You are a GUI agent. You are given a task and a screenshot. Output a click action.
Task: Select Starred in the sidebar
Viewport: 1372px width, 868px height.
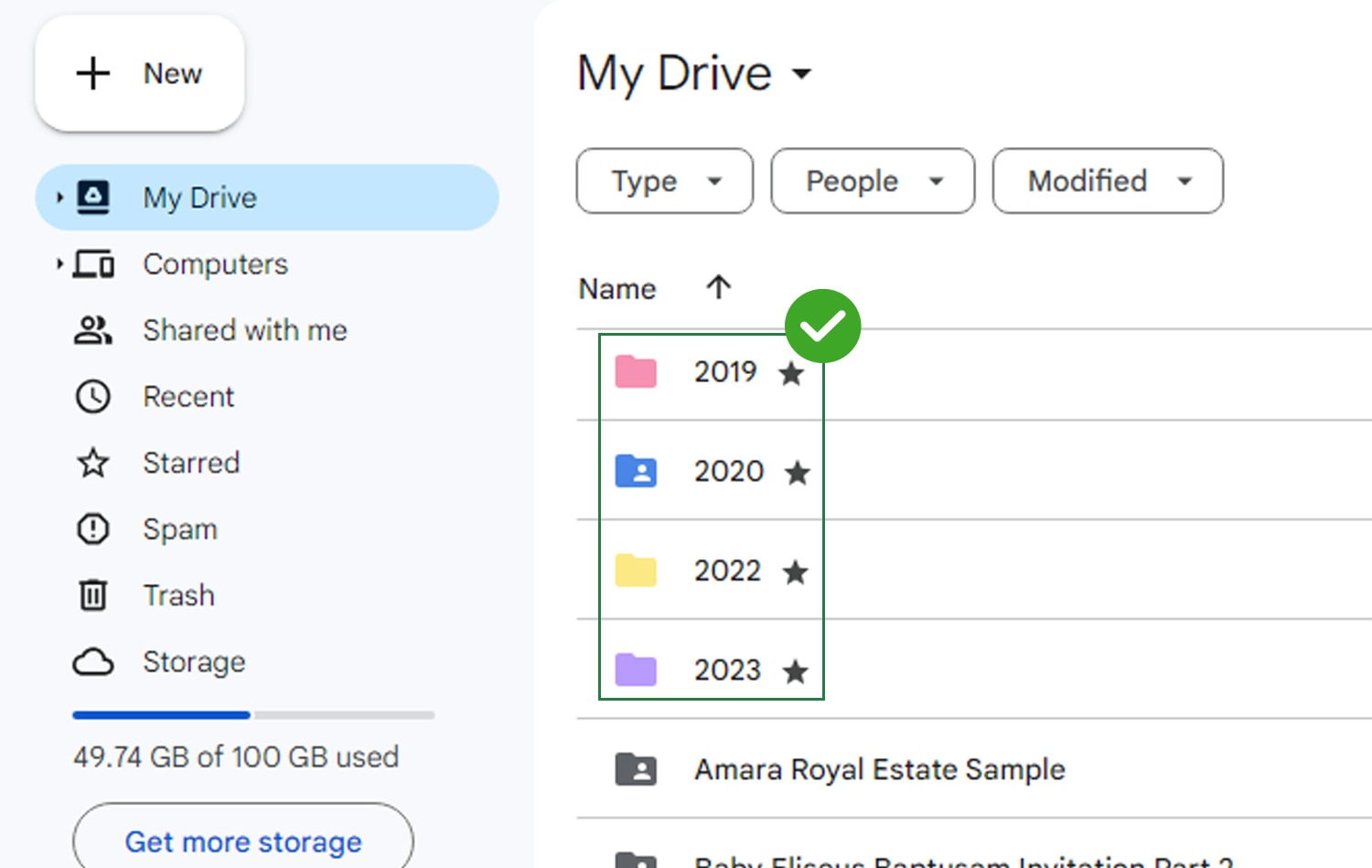(x=92, y=463)
